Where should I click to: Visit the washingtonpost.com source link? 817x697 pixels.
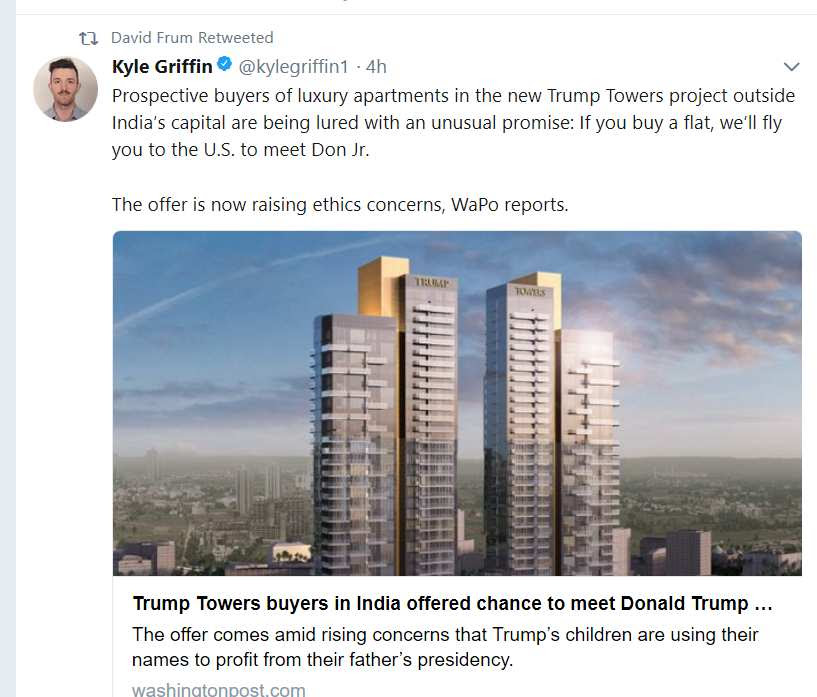point(218,689)
